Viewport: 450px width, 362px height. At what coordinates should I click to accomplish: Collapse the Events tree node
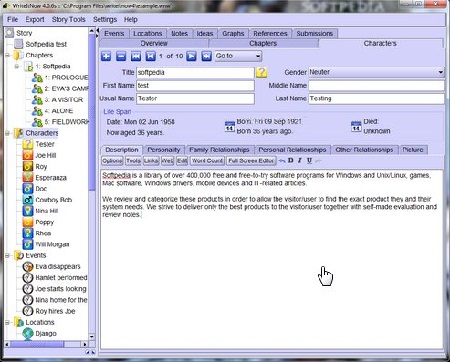(7, 256)
